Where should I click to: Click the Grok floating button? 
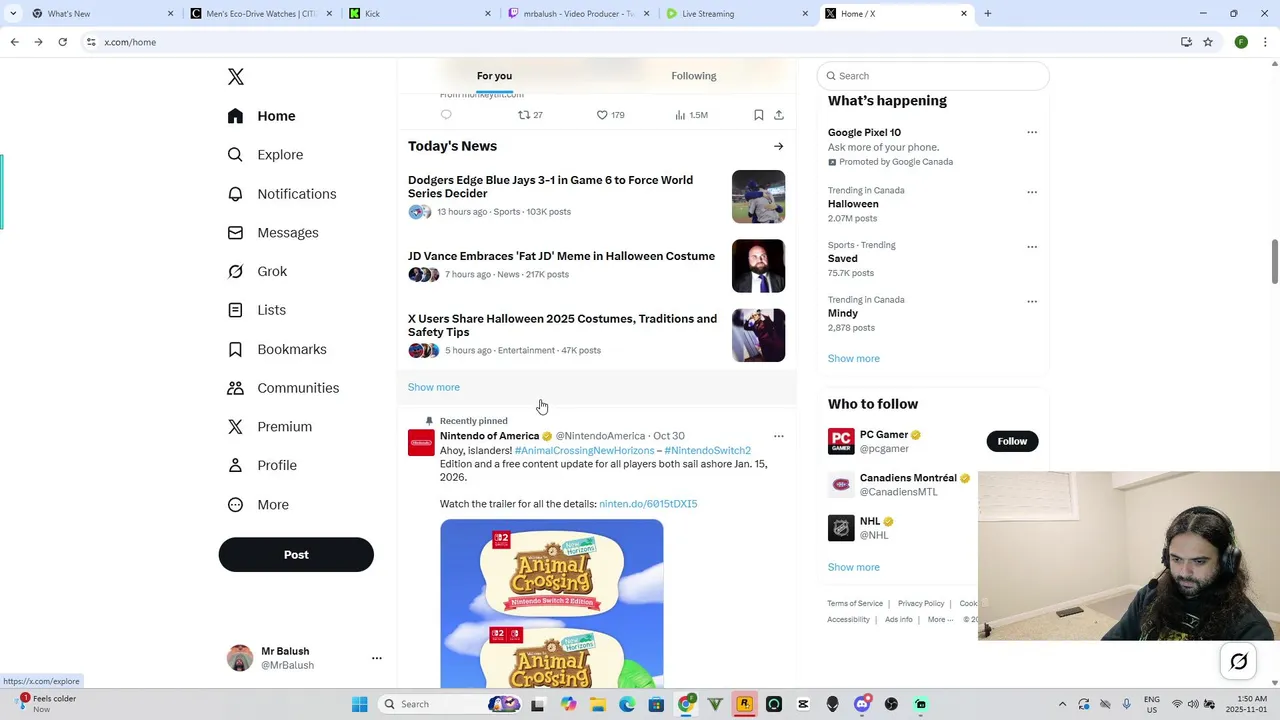click(1238, 661)
